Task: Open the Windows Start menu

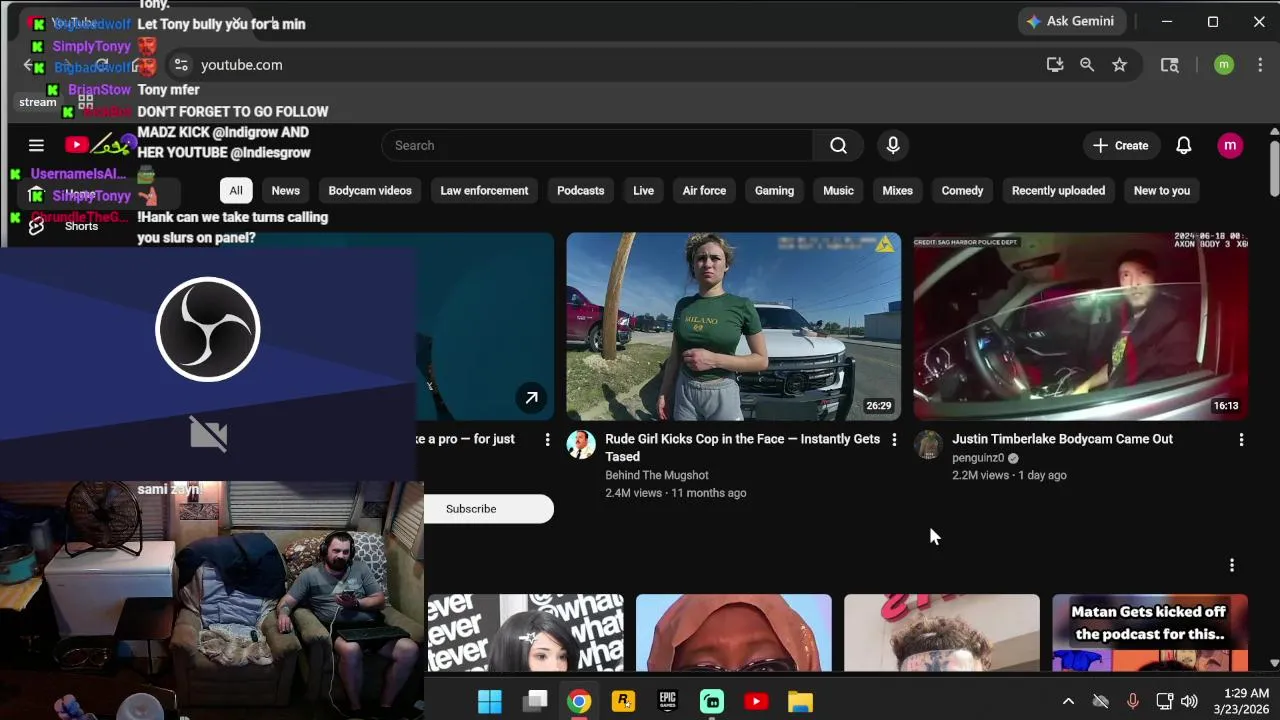Action: (x=490, y=702)
